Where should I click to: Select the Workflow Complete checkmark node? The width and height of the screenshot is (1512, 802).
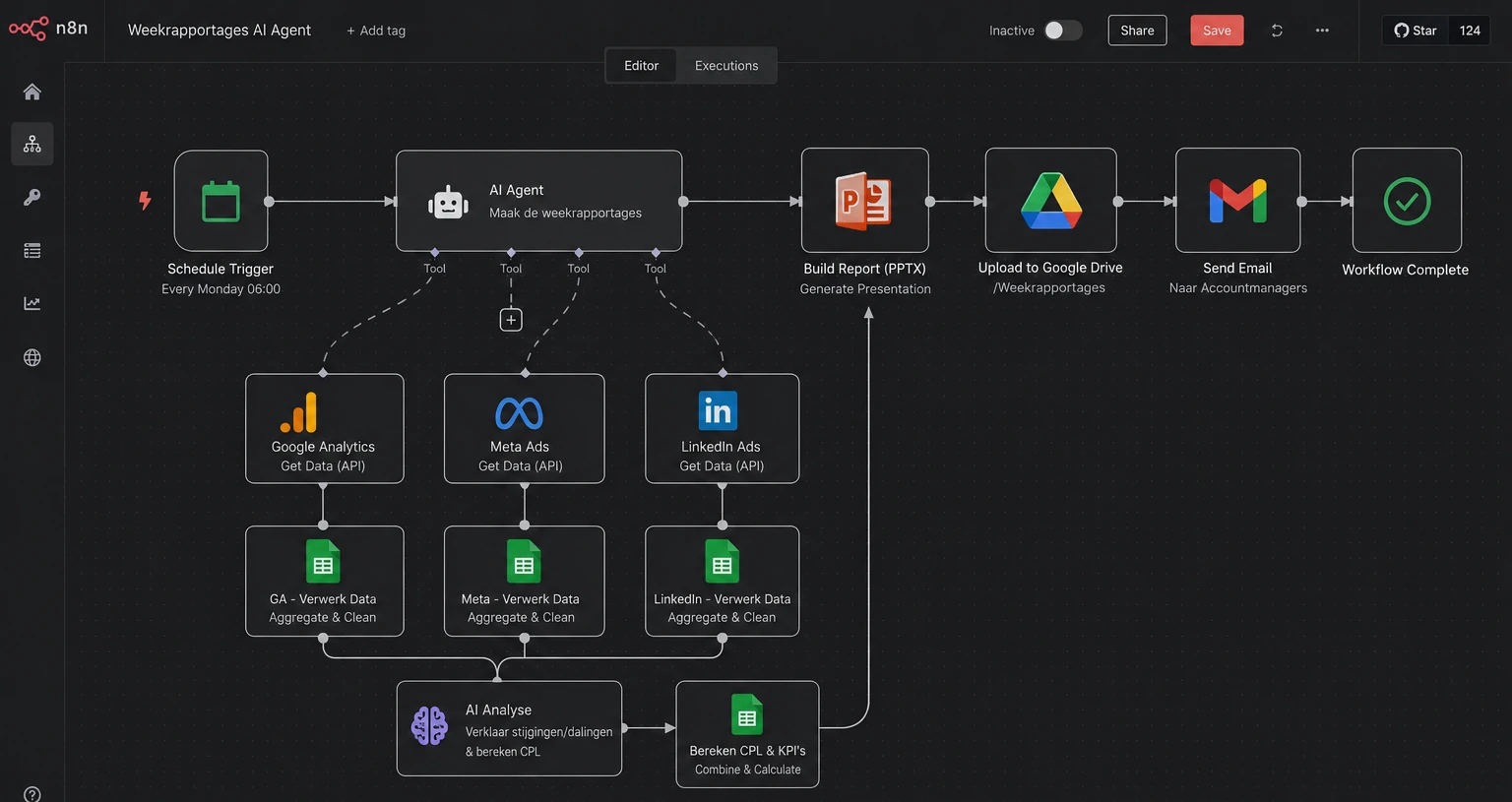tap(1407, 201)
